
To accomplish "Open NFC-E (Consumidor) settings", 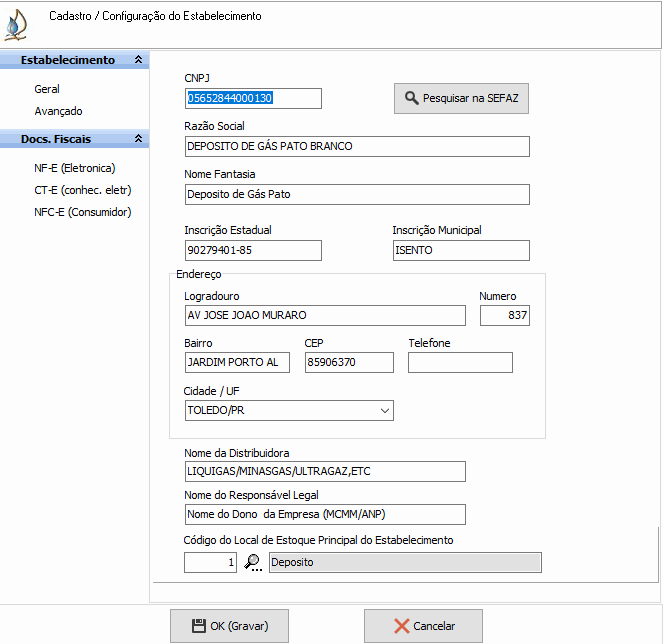I will coord(82,212).
